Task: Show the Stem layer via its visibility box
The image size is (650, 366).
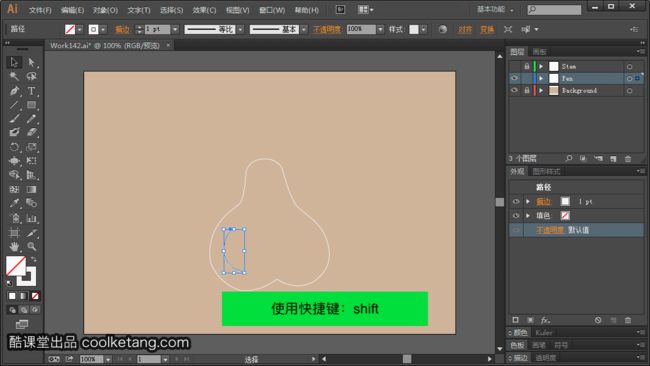Action: 514,66
